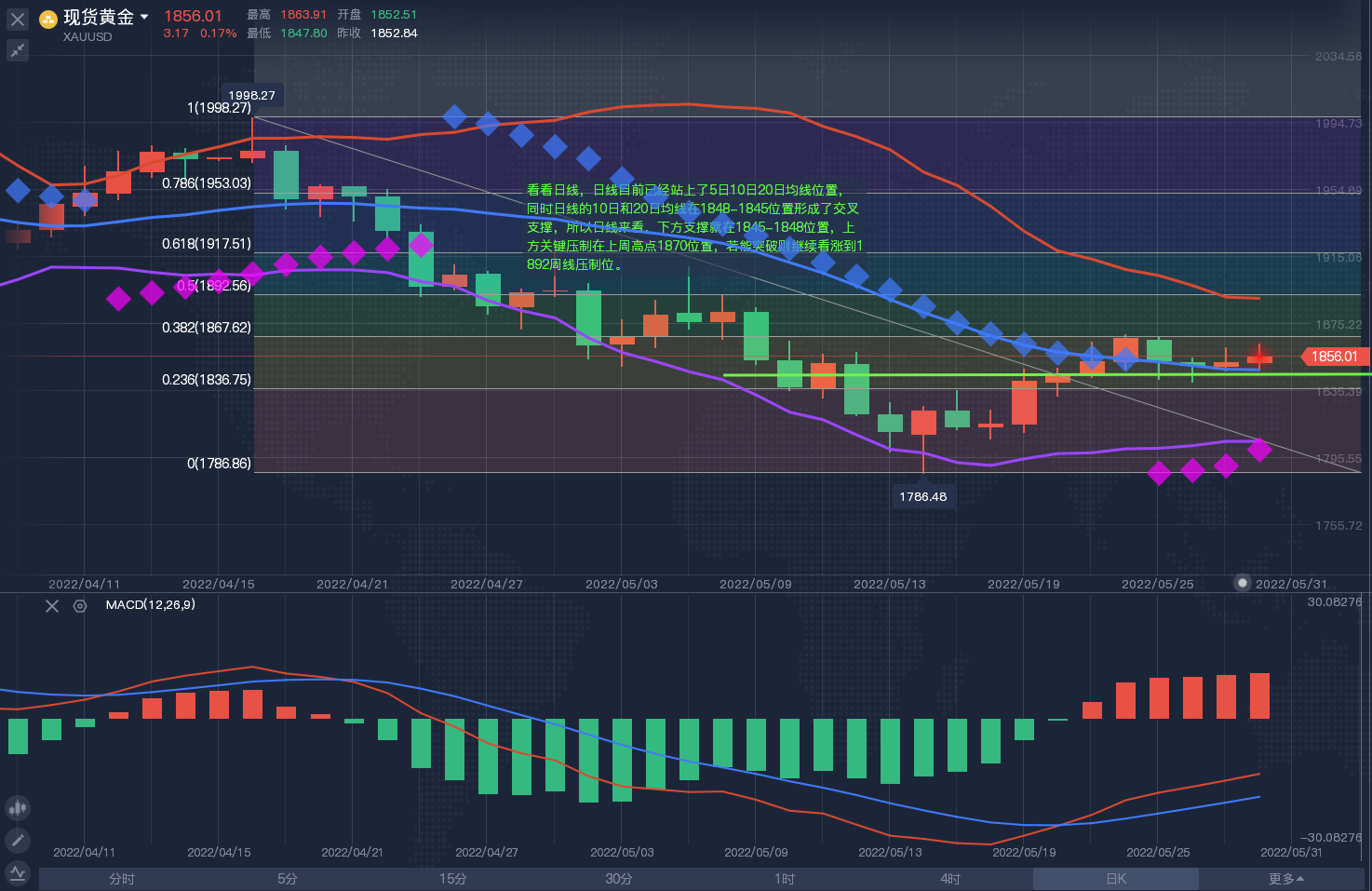The image size is (1372, 891).
Task: Open the indicators line icon
Action: coord(18,873)
